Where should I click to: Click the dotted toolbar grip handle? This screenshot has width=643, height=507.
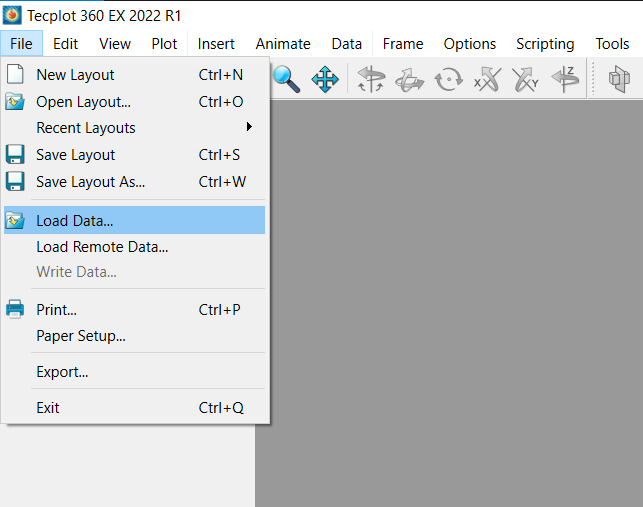click(x=593, y=79)
